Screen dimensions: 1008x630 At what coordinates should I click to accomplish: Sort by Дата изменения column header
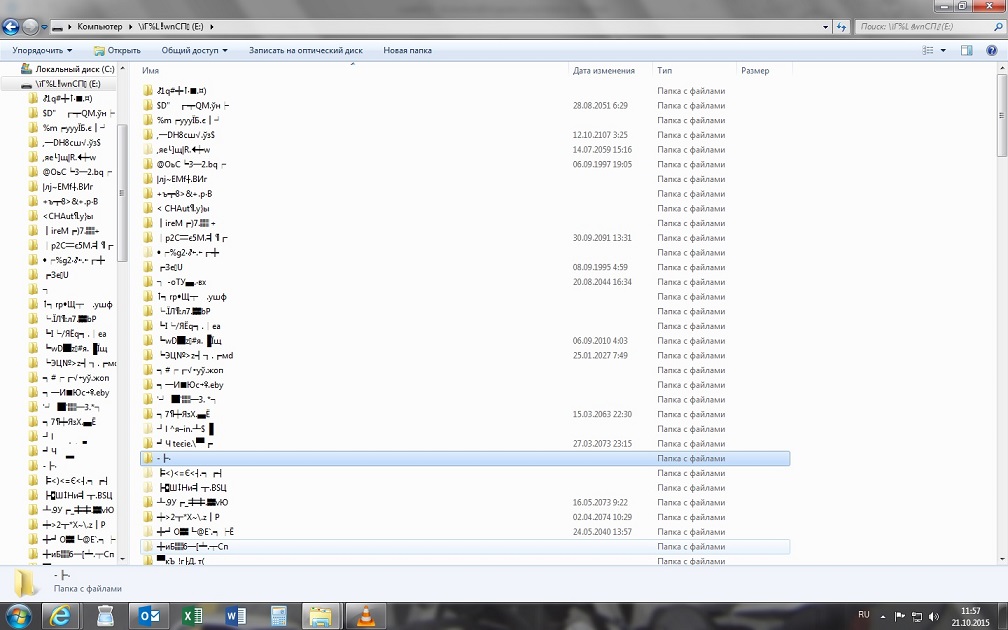pyautogui.click(x=603, y=71)
